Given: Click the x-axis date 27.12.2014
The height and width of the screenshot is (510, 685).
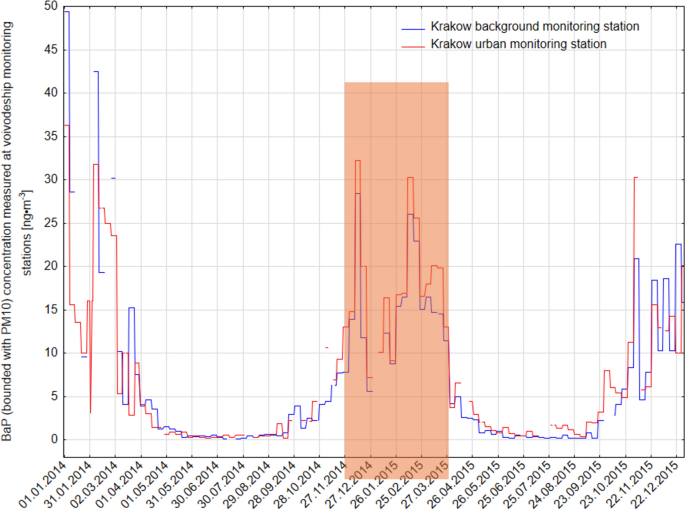Looking at the screenshot, I should coord(349,485).
